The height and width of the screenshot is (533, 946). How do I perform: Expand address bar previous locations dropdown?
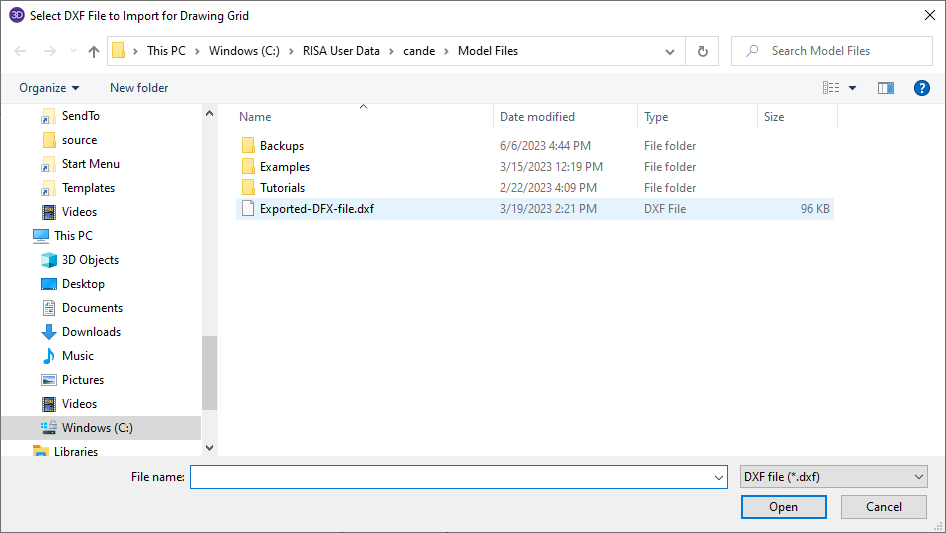pyautogui.click(x=669, y=51)
